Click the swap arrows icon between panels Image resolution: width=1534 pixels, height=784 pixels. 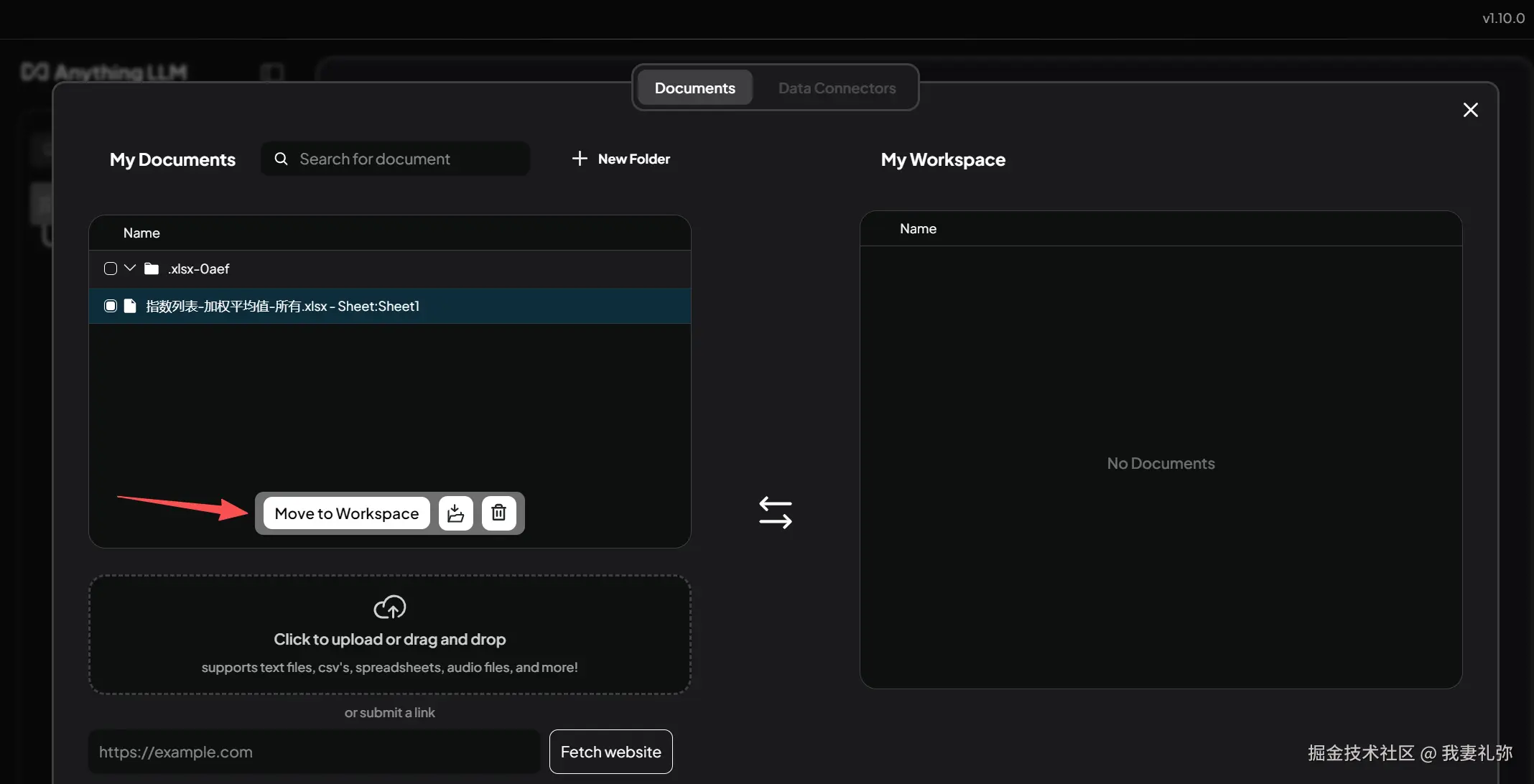point(775,513)
